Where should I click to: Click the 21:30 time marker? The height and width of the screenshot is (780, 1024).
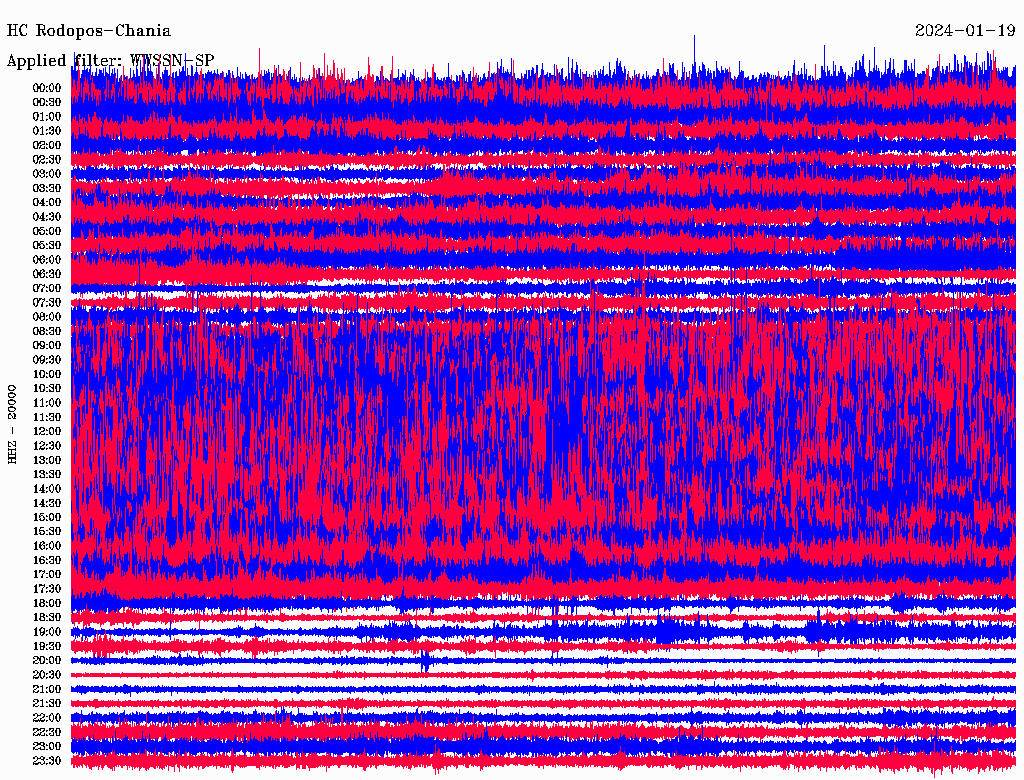[47, 704]
